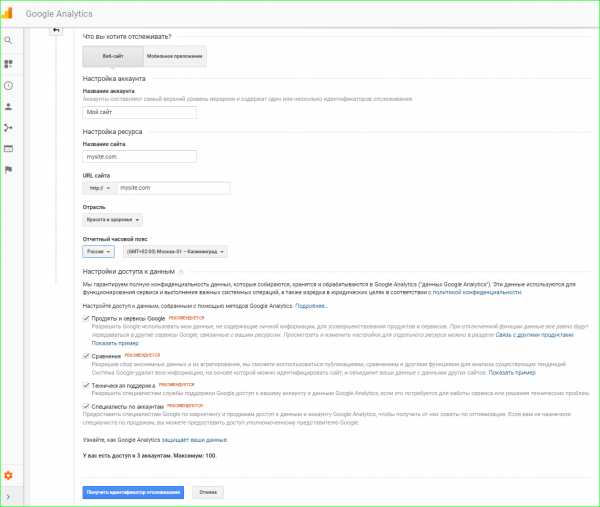Click into the 'Название аккаунта' field
The image size is (600, 507).
coord(140,112)
